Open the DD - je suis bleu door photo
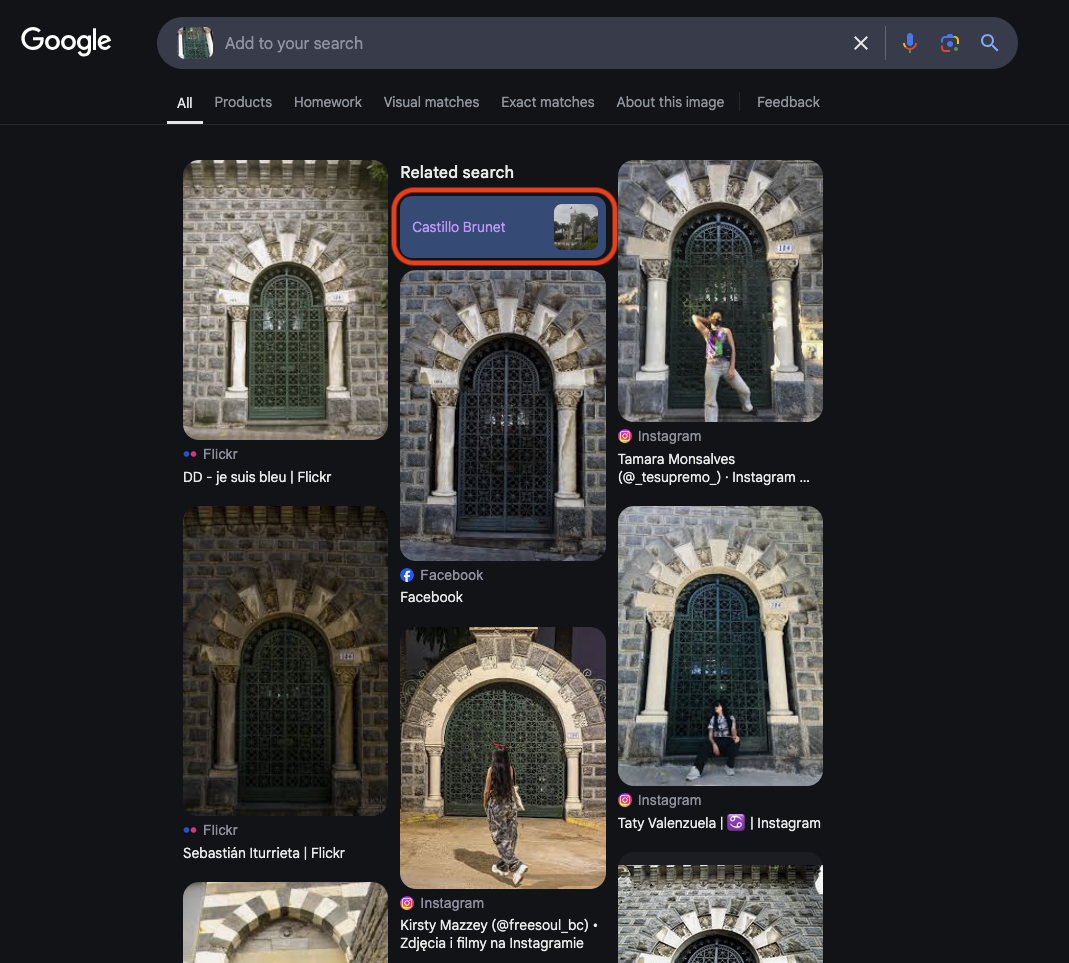Viewport: 1069px width, 963px height. pyautogui.click(x=285, y=300)
